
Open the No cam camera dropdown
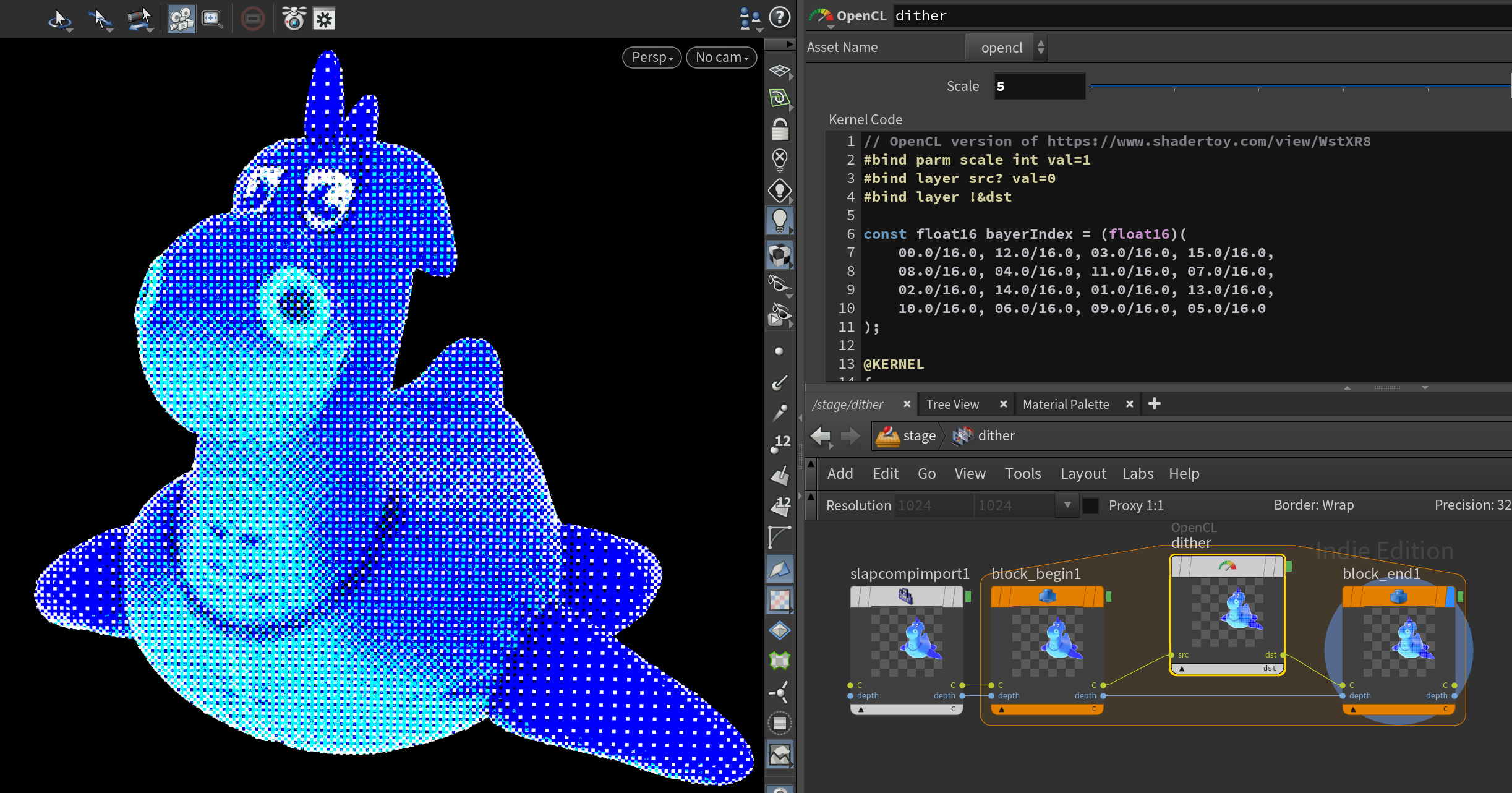(x=721, y=58)
